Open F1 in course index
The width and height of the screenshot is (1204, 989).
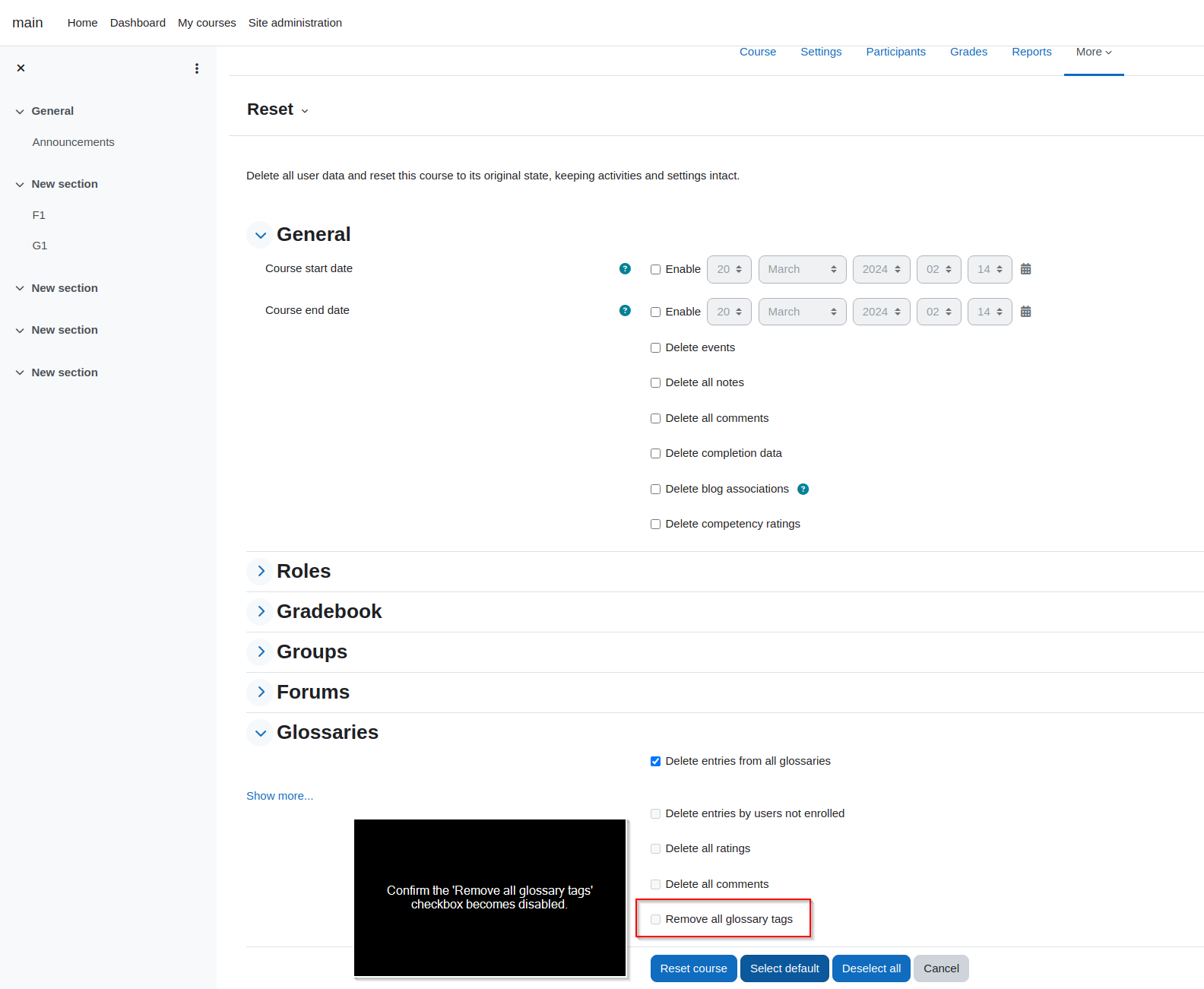[39, 215]
